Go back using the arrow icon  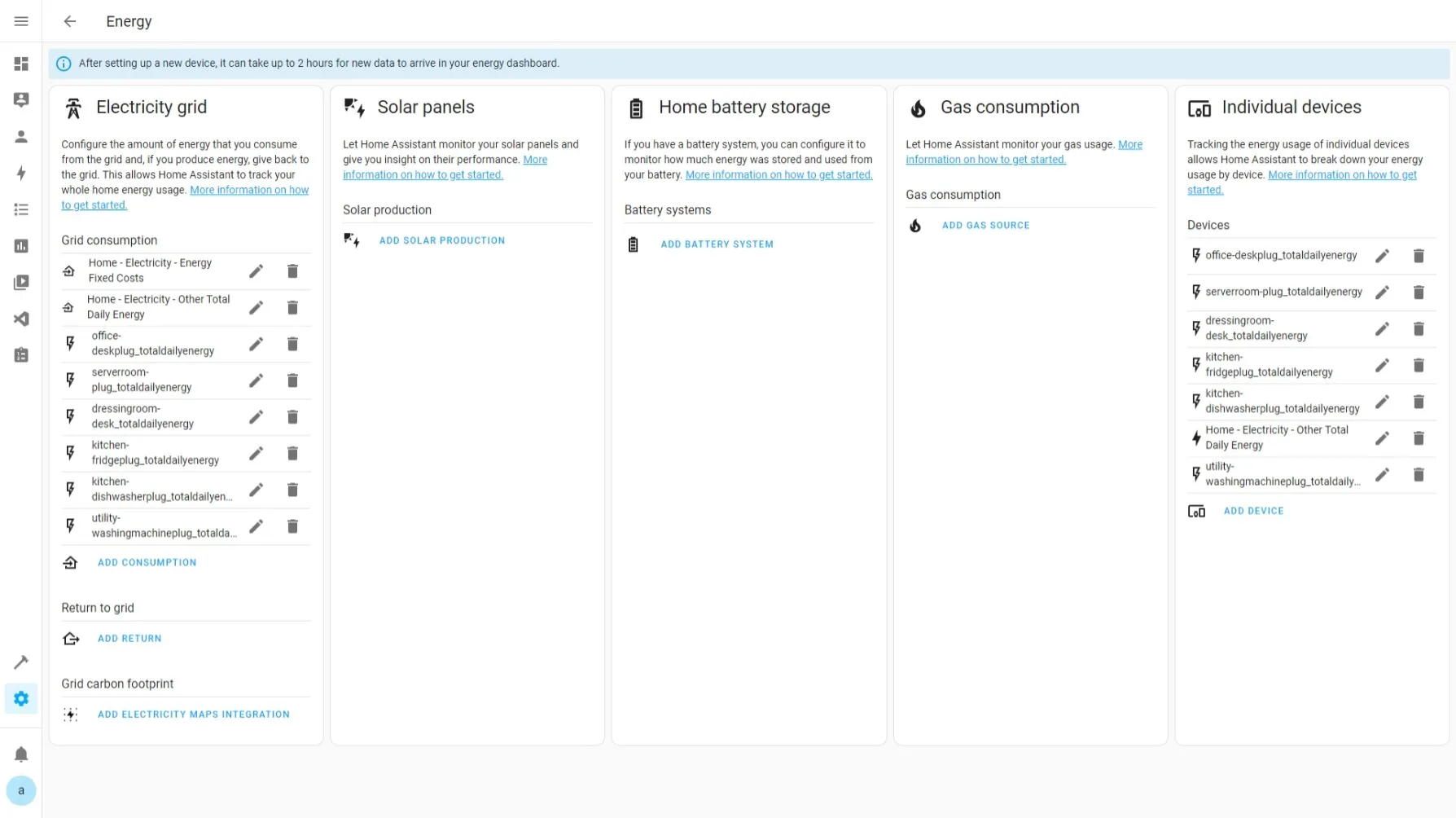pos(70,21)
